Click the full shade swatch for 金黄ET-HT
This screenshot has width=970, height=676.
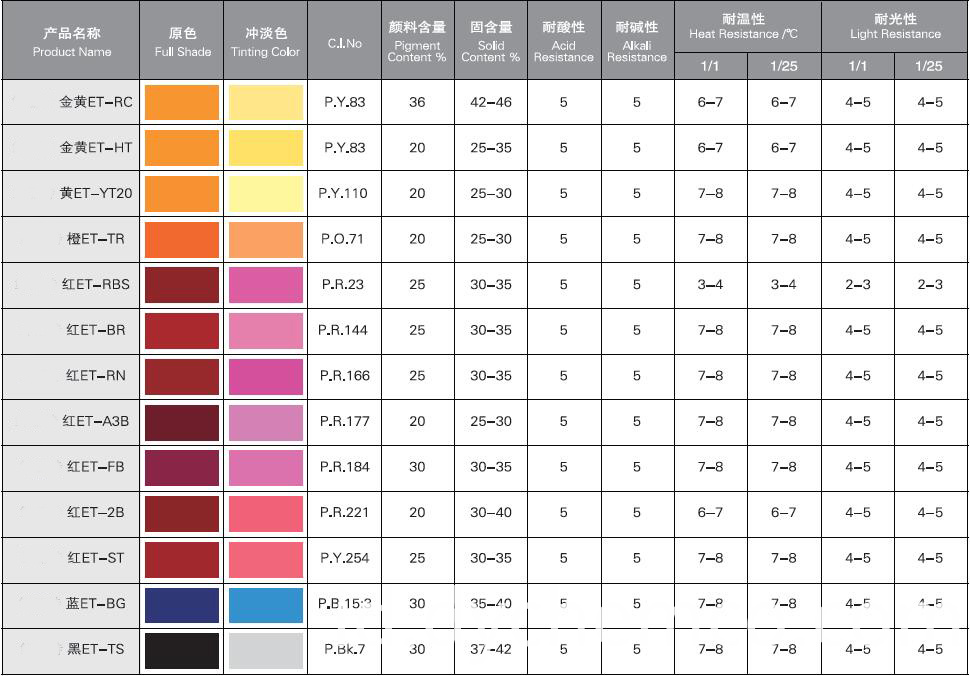click(182, 148)
